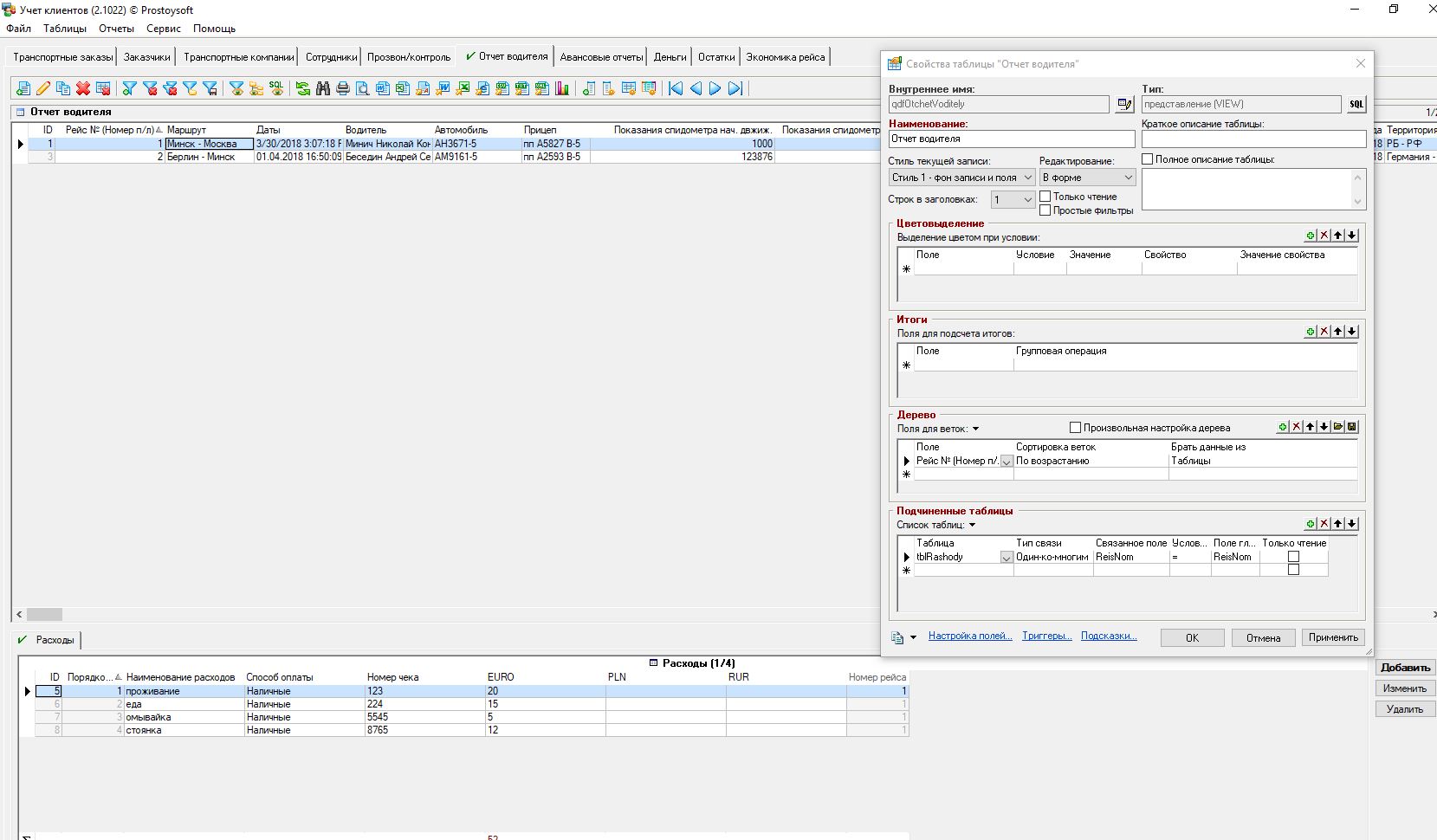This screenshot has width=1437, height=840.
Task: Click edit icon beside Внутреннее имя field
Action: [x=1124, y=104]
